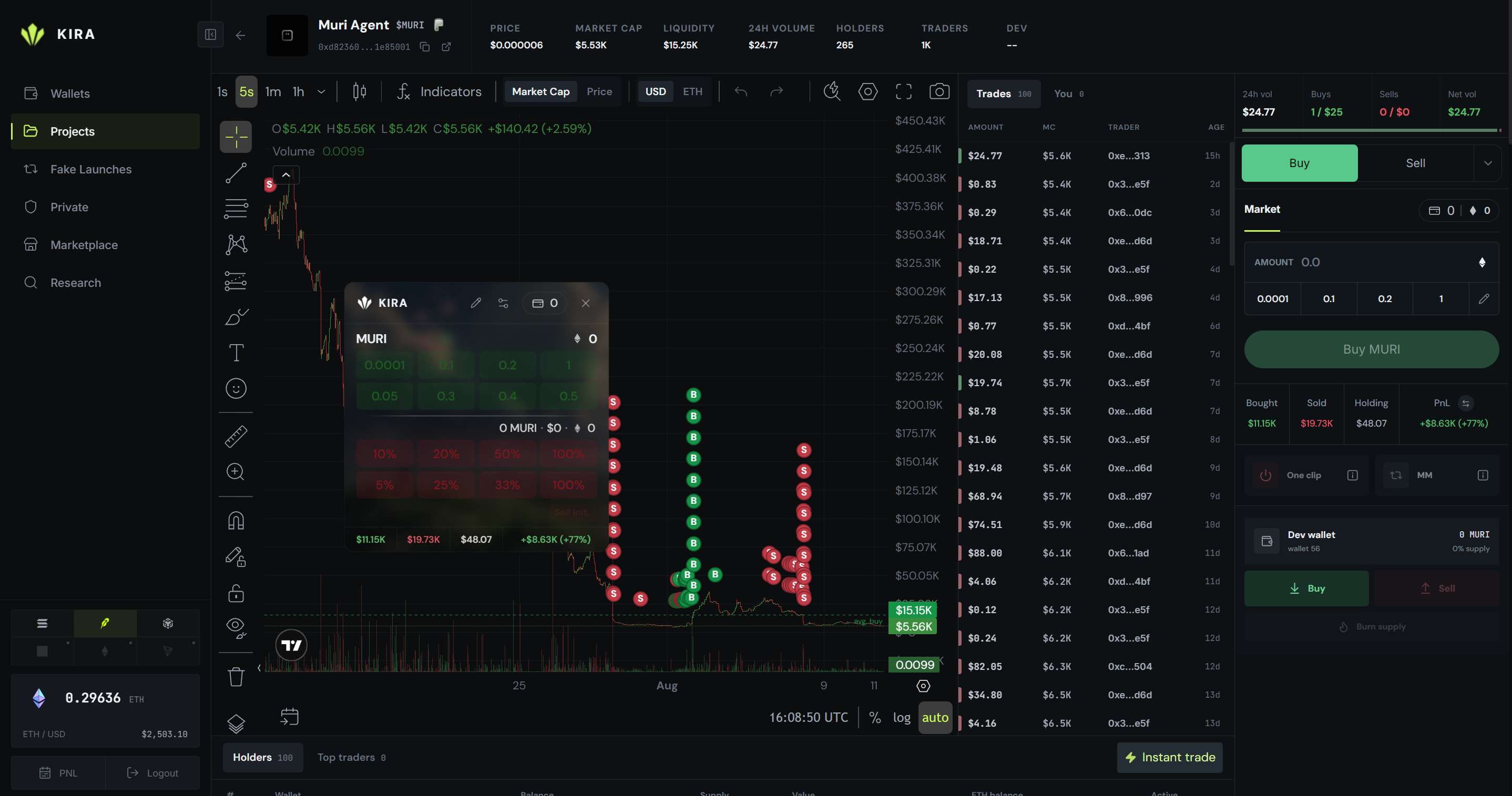
Task: Open the KIRA widget settings sliders
Action: [503, 303]
